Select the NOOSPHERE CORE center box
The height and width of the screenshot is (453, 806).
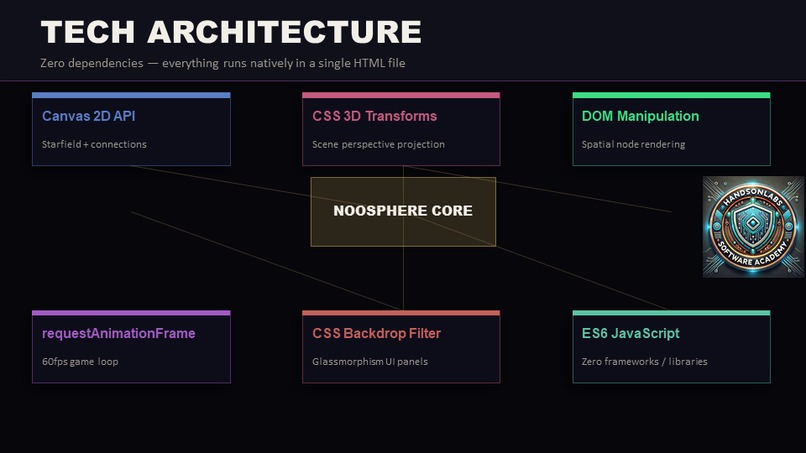click(x=403, y=211)
